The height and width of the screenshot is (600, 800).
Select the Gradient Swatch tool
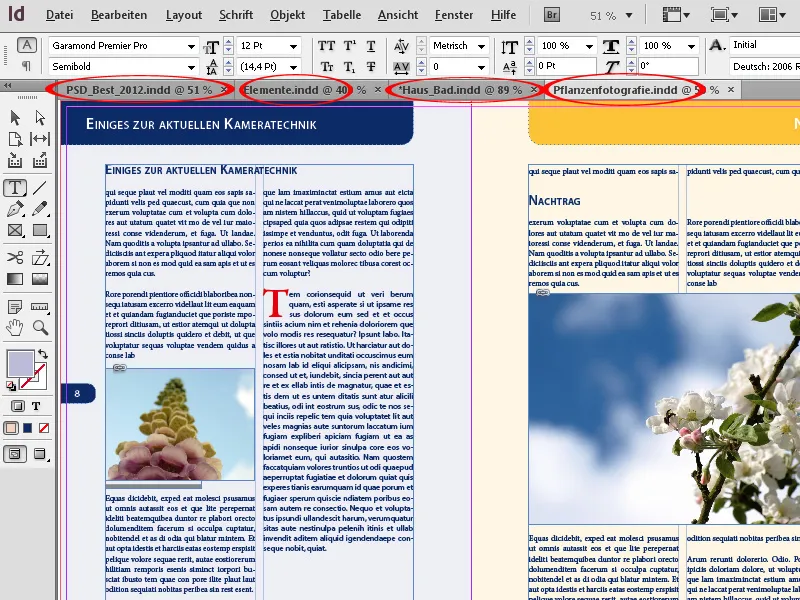15,279
